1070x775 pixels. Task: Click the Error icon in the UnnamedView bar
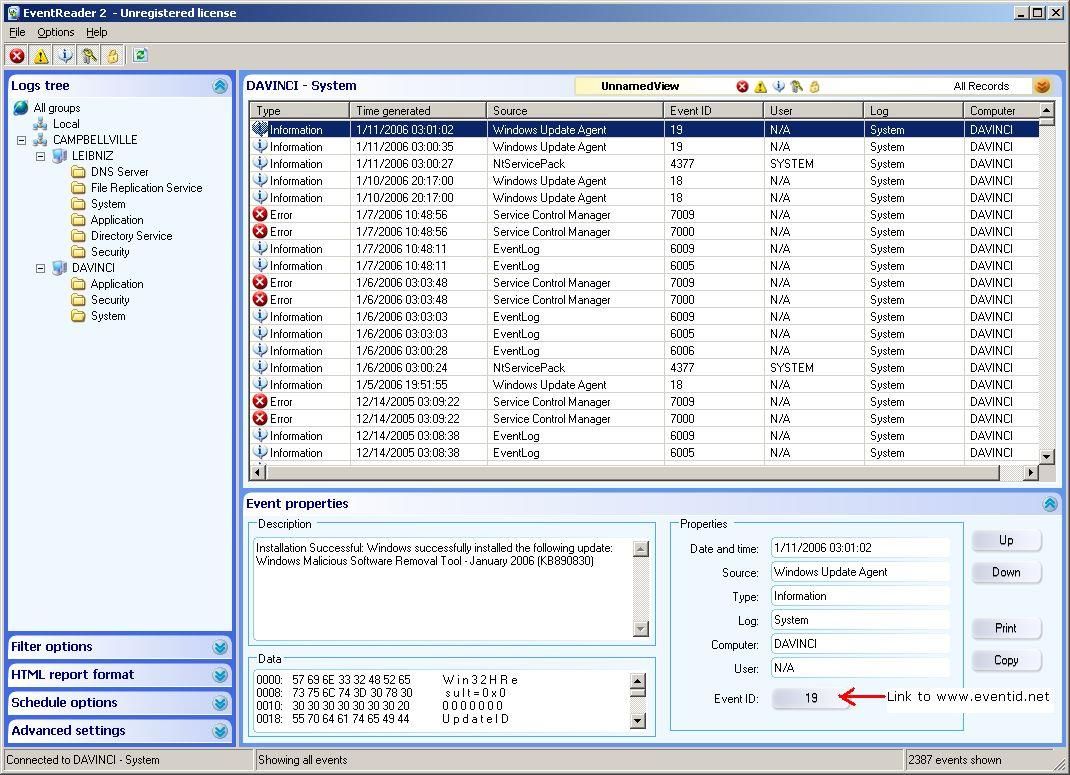click(x=742, y=87)
